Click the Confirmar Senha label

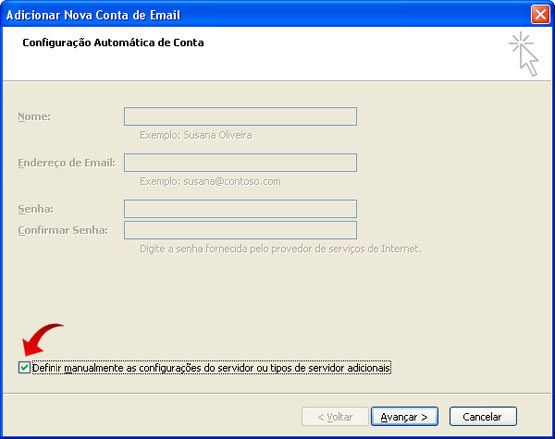click(x=63, y=230)
